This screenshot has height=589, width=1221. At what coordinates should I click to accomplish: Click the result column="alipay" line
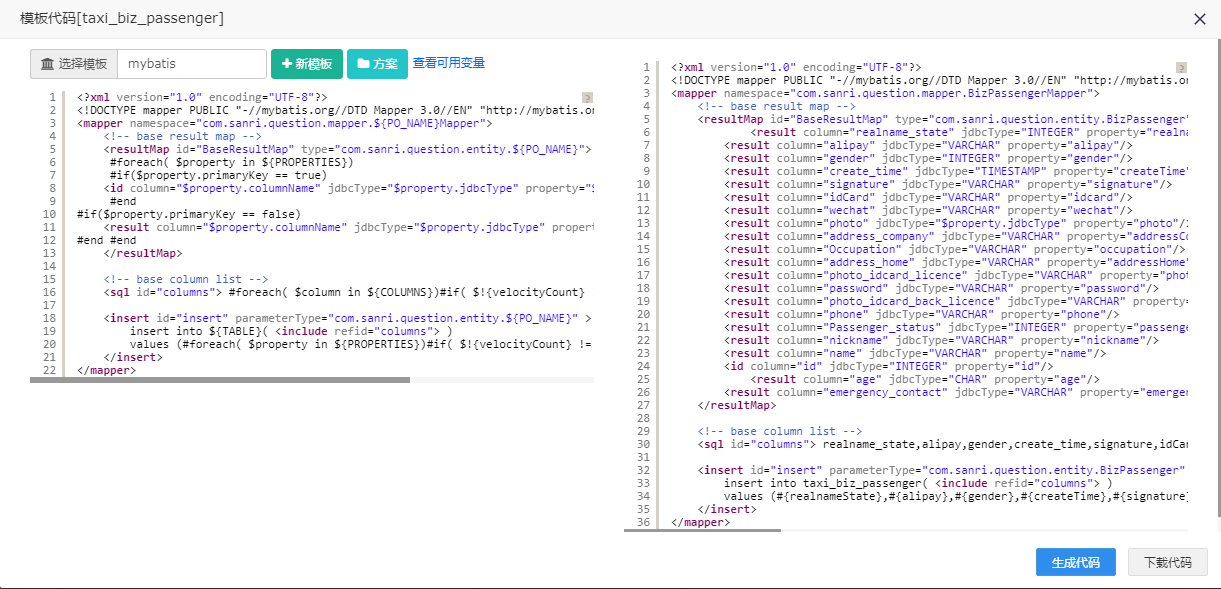pos(928,145)
